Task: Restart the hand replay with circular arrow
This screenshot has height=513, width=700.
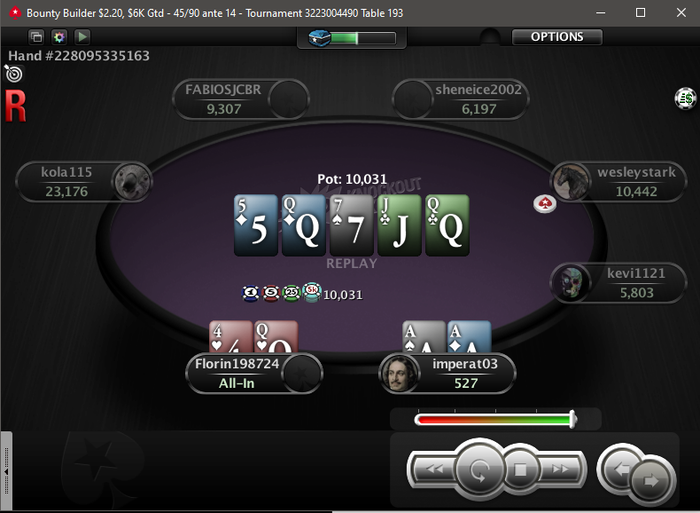Action: point(479,470)
